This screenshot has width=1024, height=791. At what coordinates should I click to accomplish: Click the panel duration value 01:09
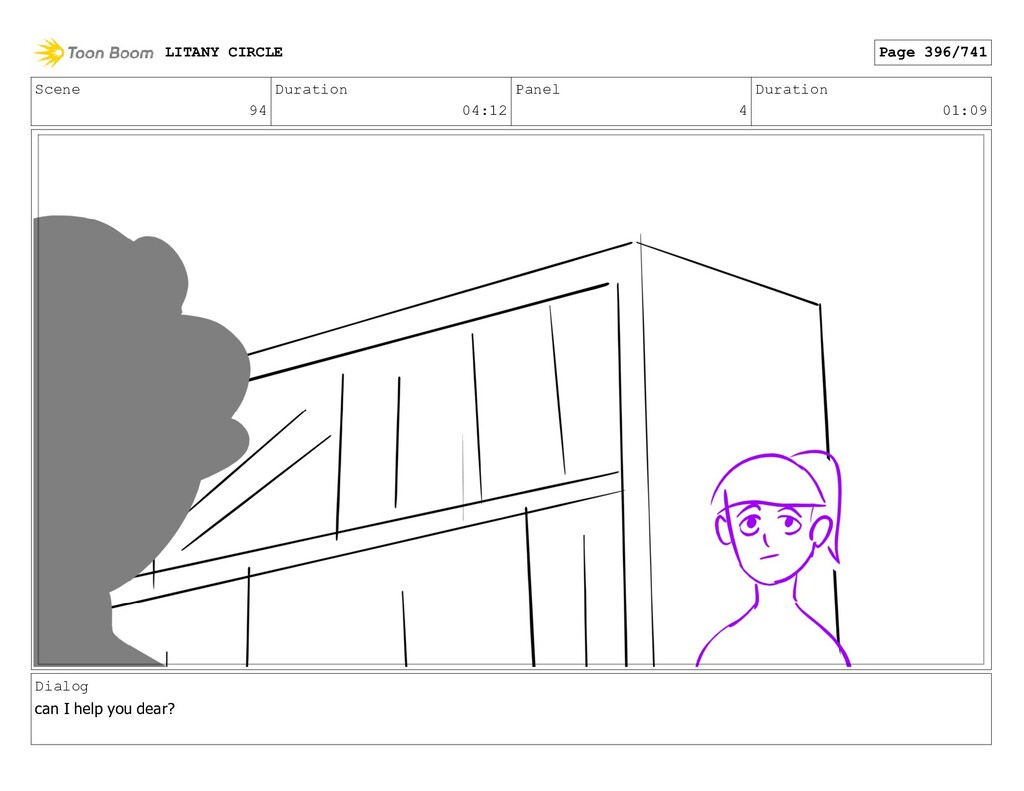965,110
